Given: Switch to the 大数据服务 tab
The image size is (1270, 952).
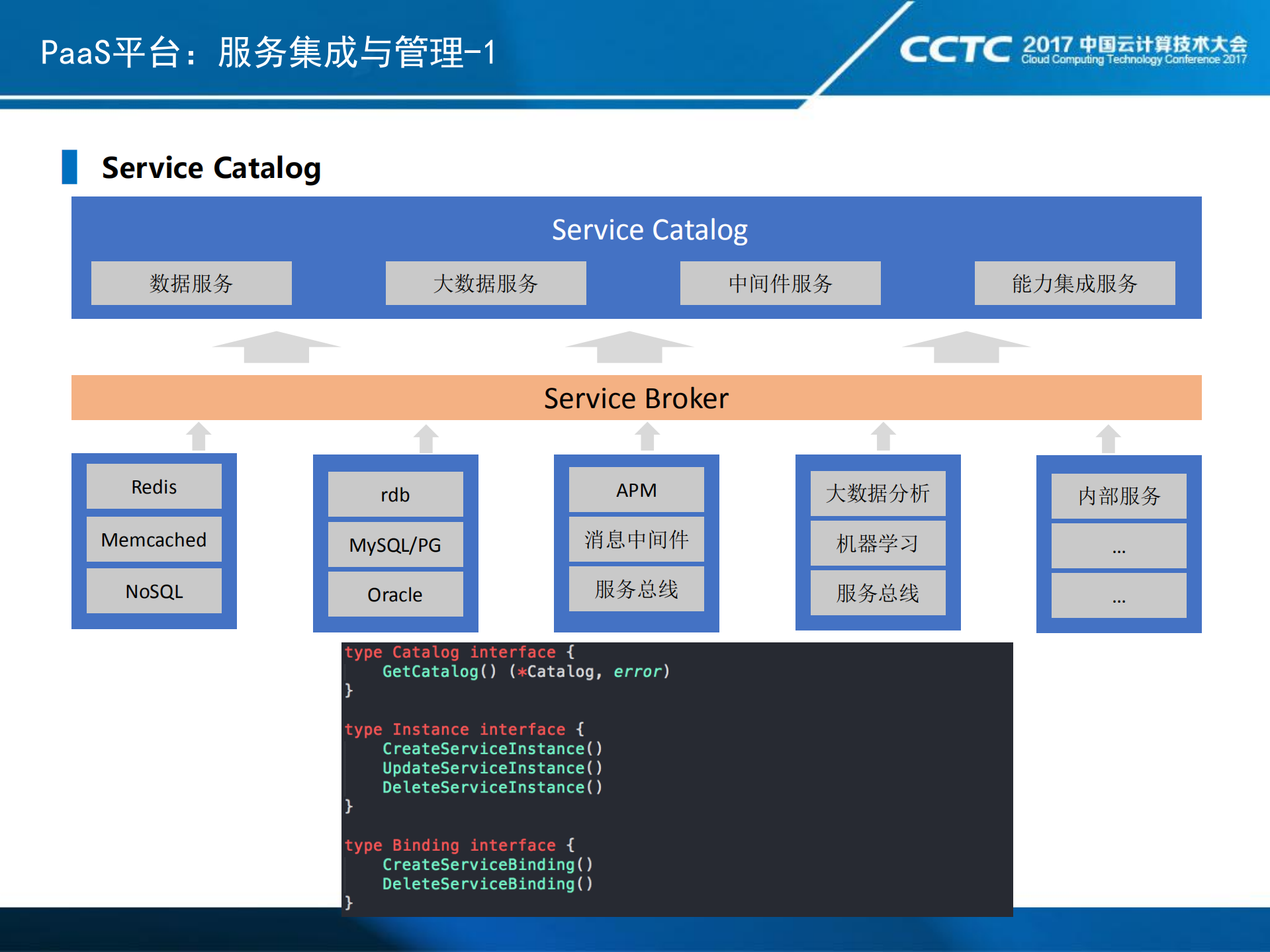Looking at the screenshot, I should (485, 283).
